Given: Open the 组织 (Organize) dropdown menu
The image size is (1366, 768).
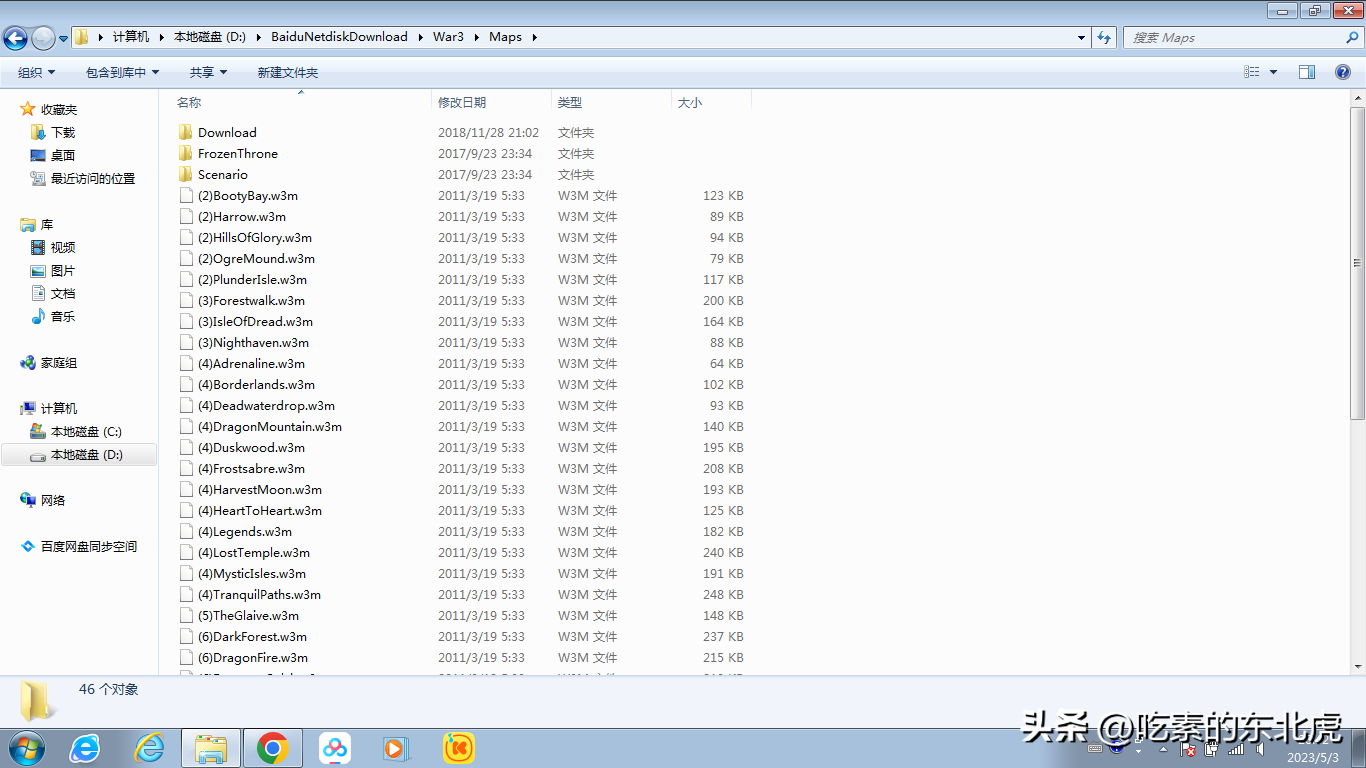Looking at the screenshot, I should [x=36, y=73].
